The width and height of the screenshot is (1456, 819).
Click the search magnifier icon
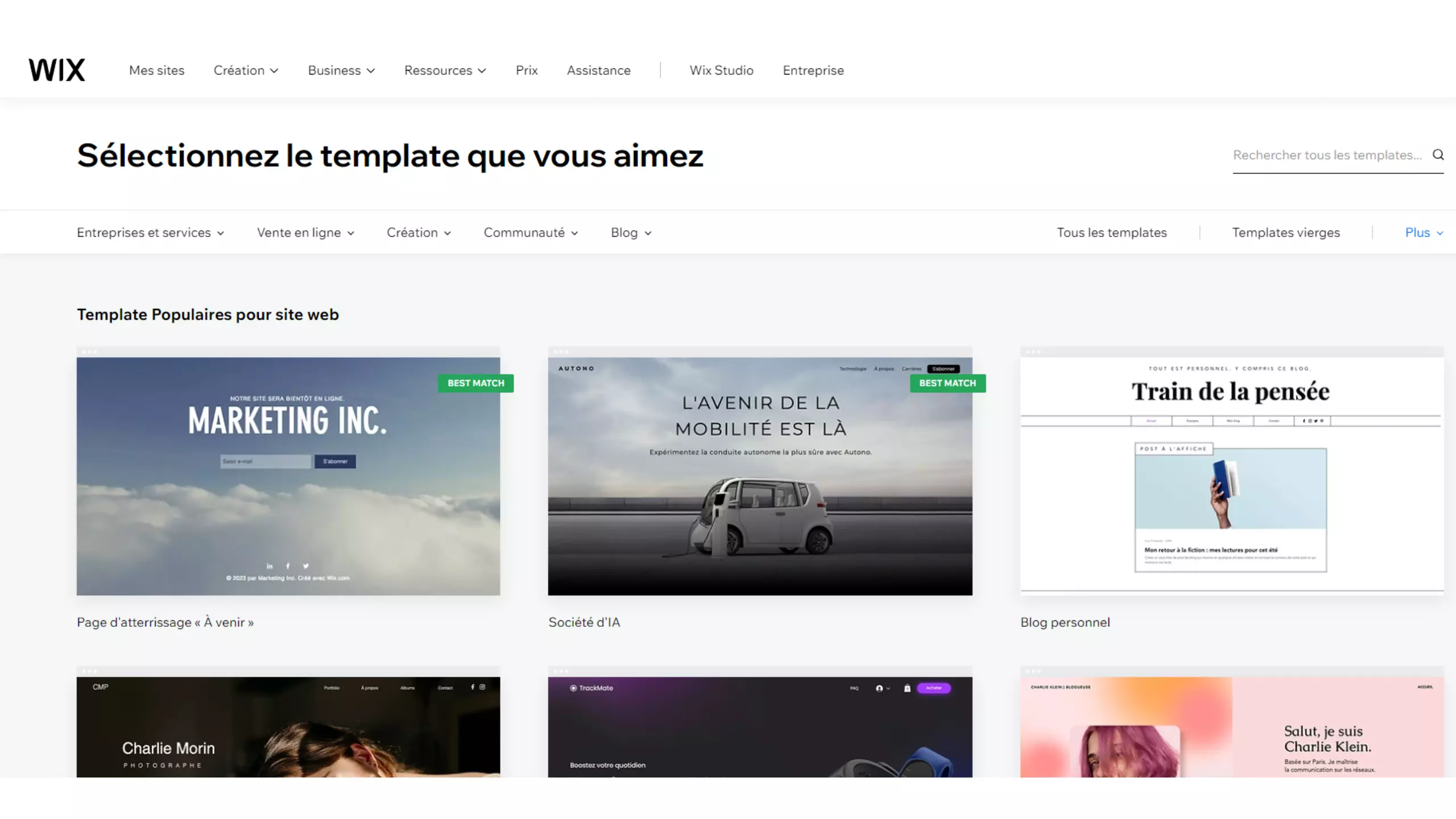[1438, 155]
